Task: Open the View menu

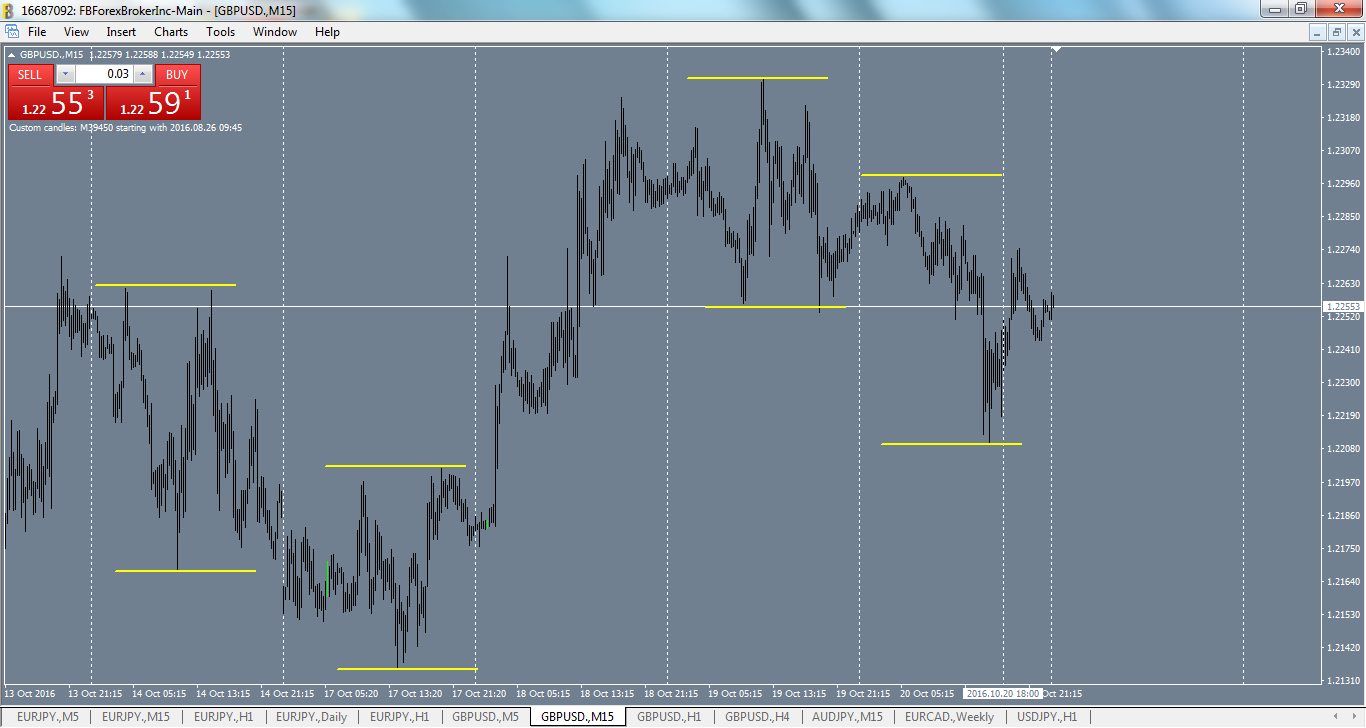Action: pyautogui.click(x=76, y=31)
